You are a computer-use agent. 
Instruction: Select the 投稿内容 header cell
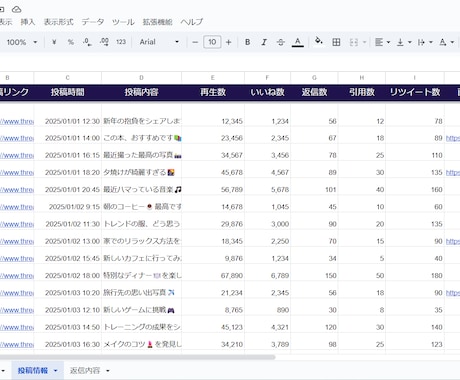(141, 92)
